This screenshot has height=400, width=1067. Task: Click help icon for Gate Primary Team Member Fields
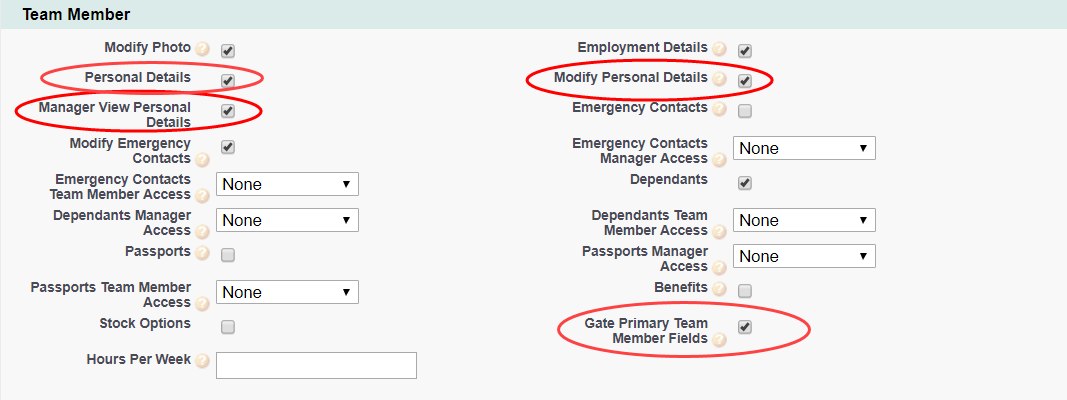[720, 340]
